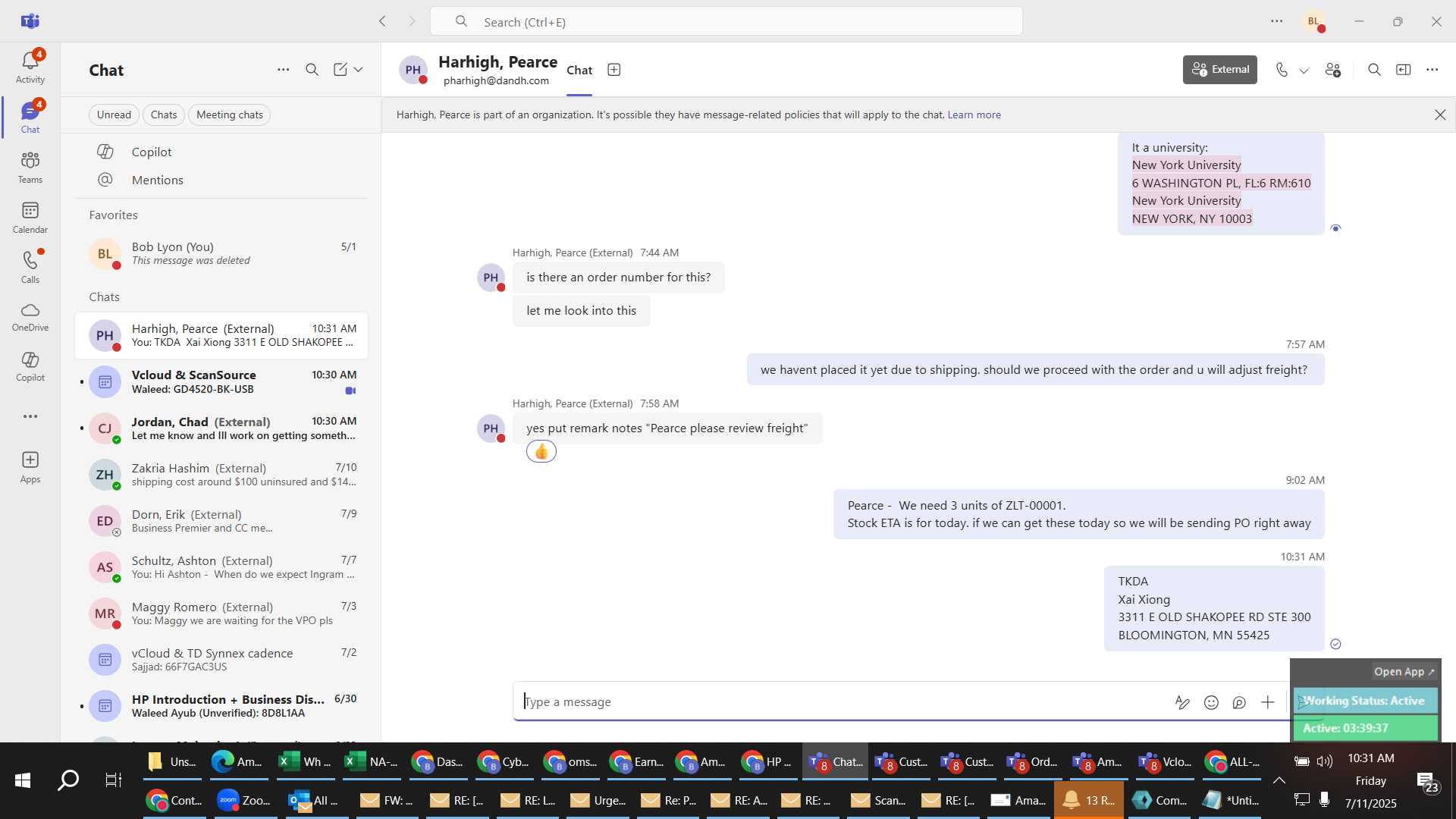Click Harhigh, Pearce avatar in header
Screen dimensions: 1456x819
413,70
